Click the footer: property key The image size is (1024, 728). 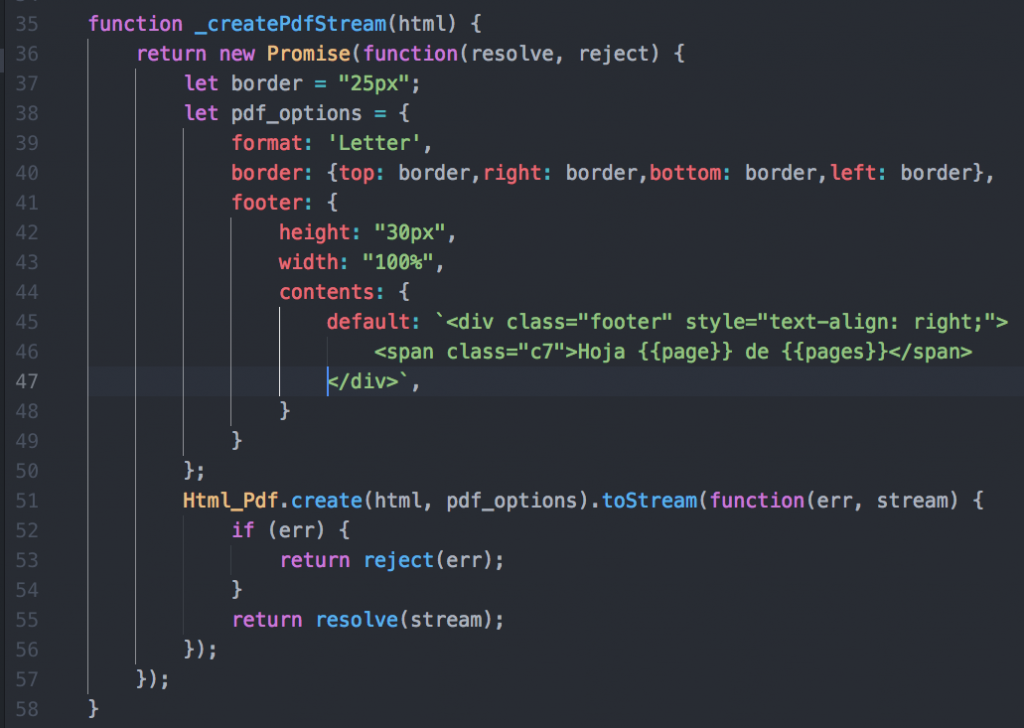pos(272,202)
